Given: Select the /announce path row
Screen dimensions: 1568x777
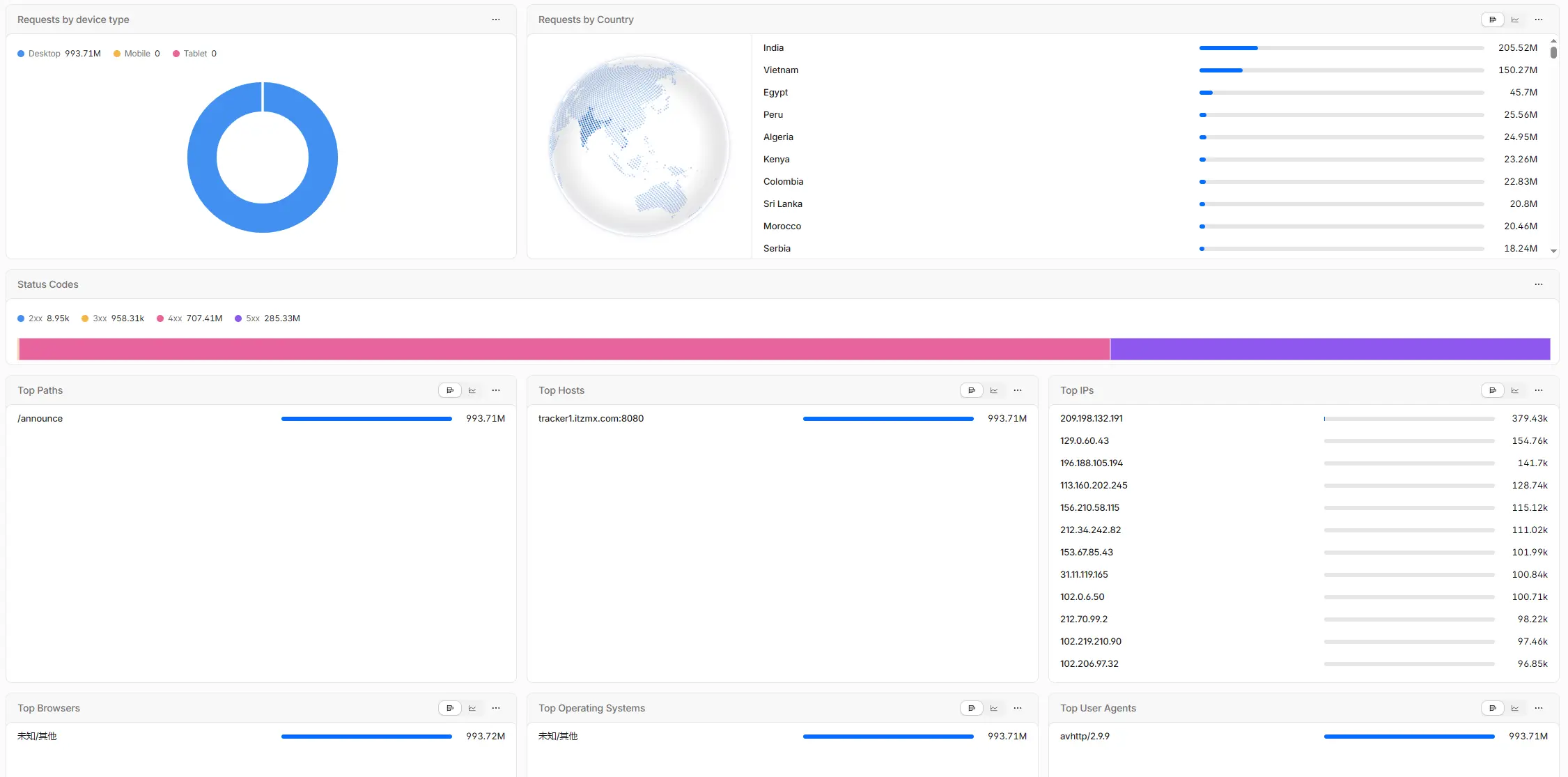Looking at the screenshot, I should [261, 419].
